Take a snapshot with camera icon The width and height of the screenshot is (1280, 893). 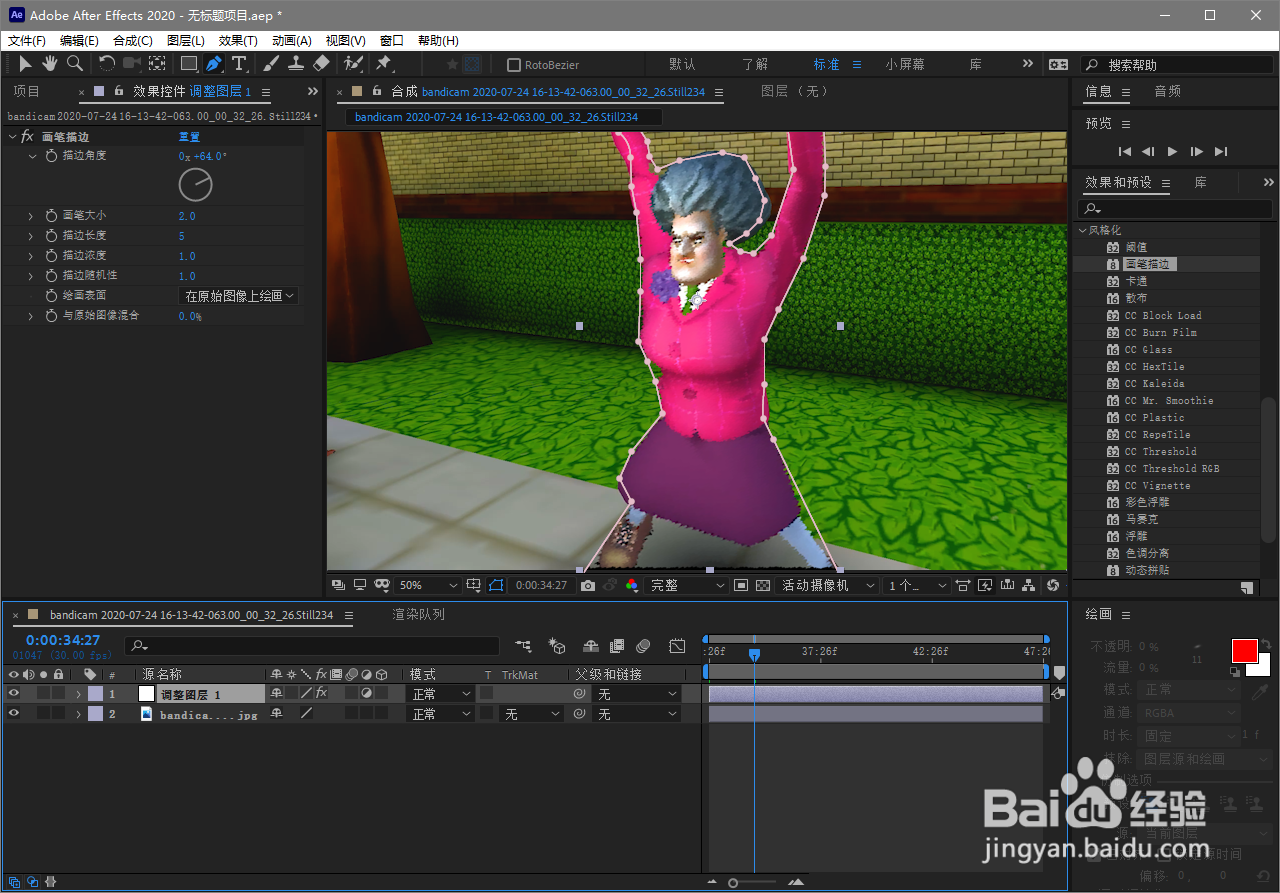[588, 585]
